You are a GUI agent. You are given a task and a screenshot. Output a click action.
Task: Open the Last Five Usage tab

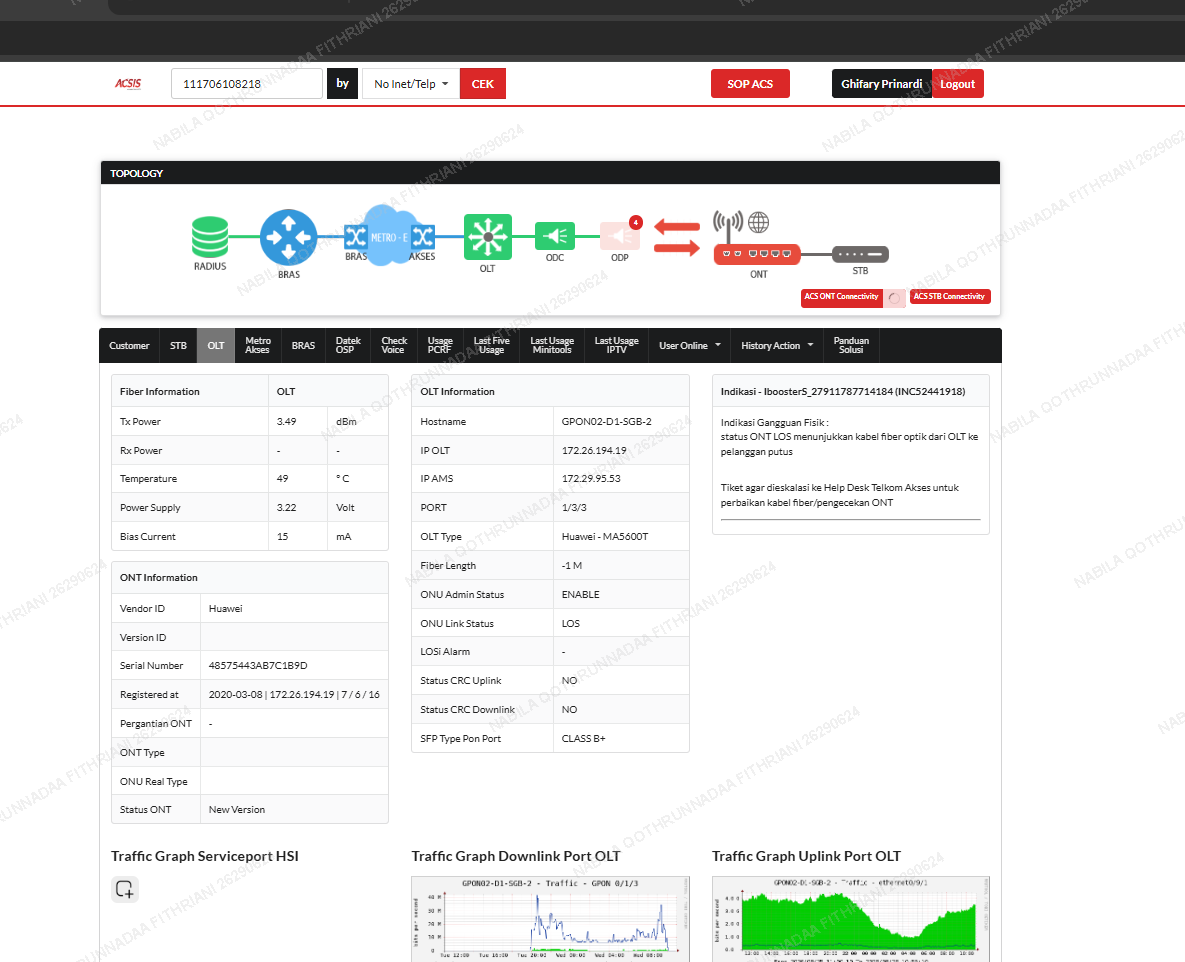pos(491,345)
